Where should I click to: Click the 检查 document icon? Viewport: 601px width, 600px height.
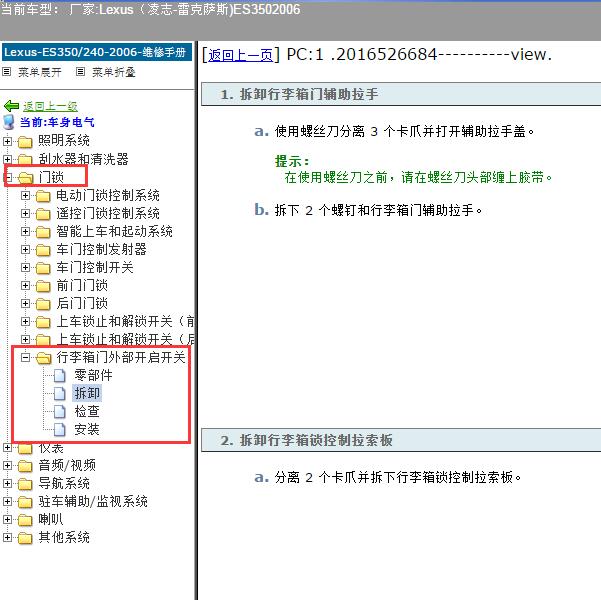[59, 412]
